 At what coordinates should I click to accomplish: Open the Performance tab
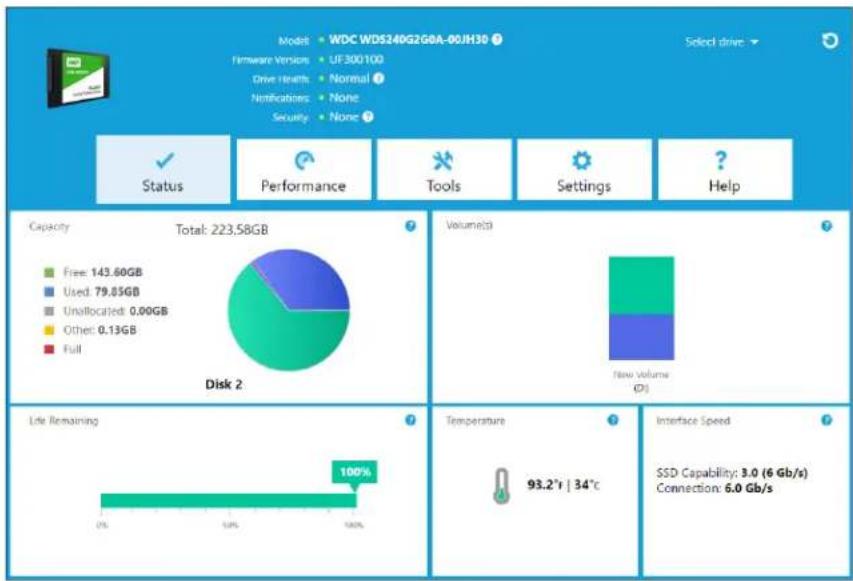point(304,170)
